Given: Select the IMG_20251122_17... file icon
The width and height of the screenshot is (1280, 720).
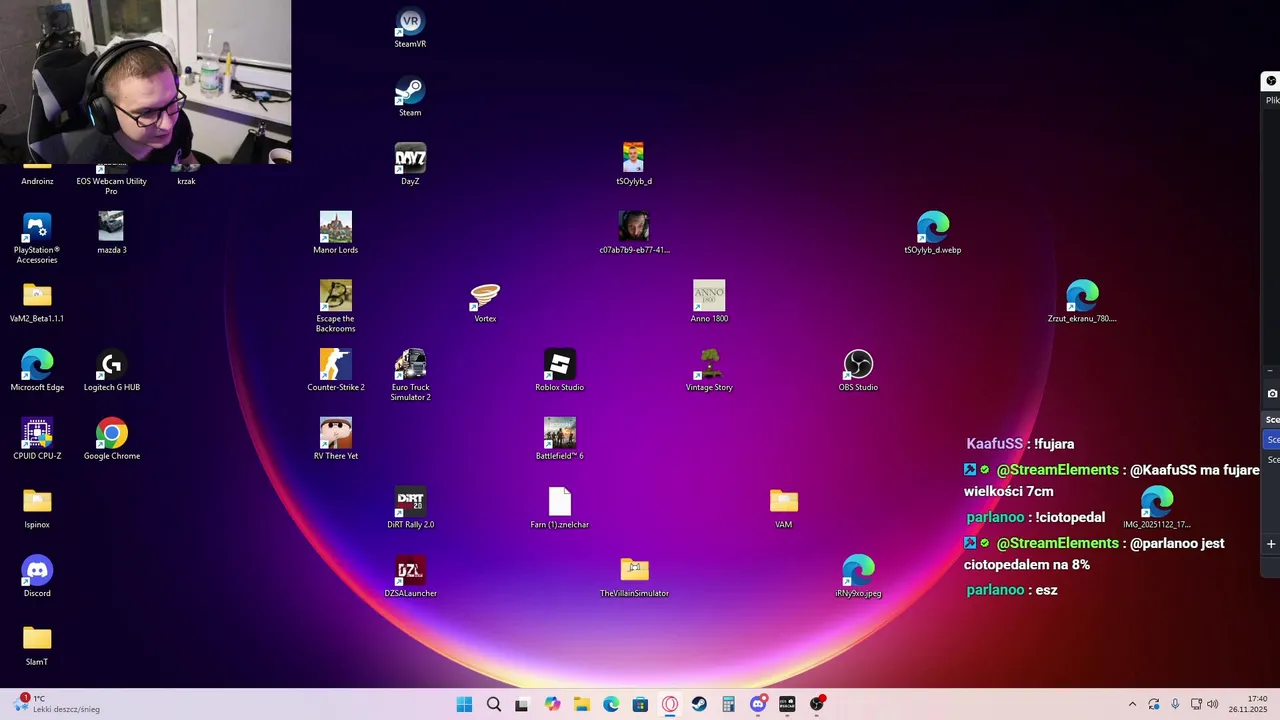Looking at the screenshot, I should (1157, 509).
